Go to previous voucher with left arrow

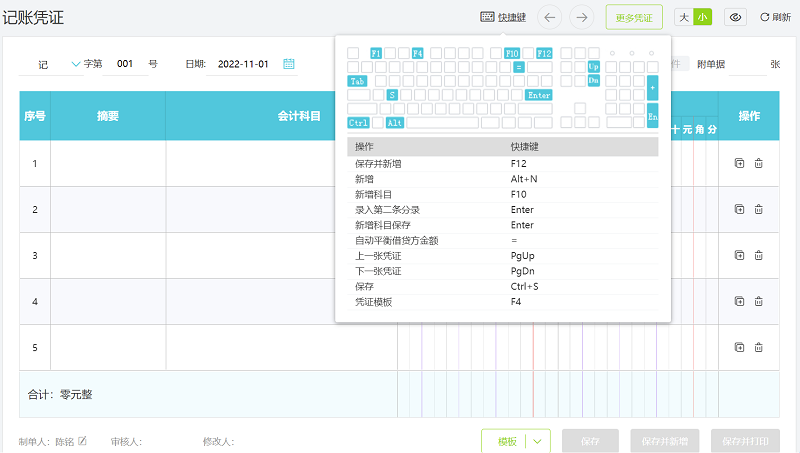[550, 17]
